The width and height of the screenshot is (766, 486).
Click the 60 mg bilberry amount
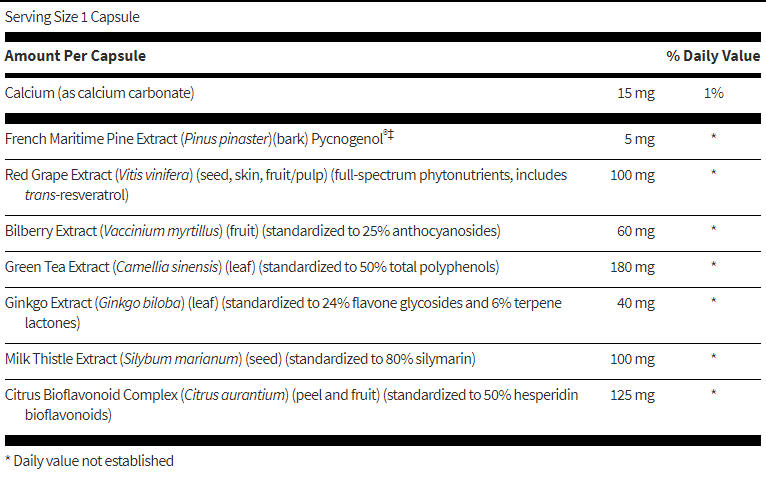tap(636, 231)
